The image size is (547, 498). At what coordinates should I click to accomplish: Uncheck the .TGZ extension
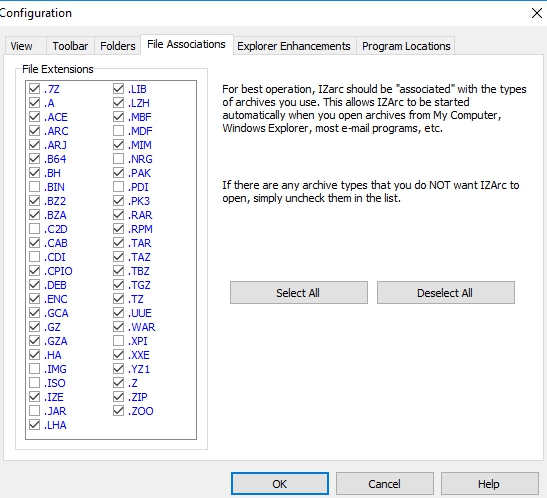point(119,285)
